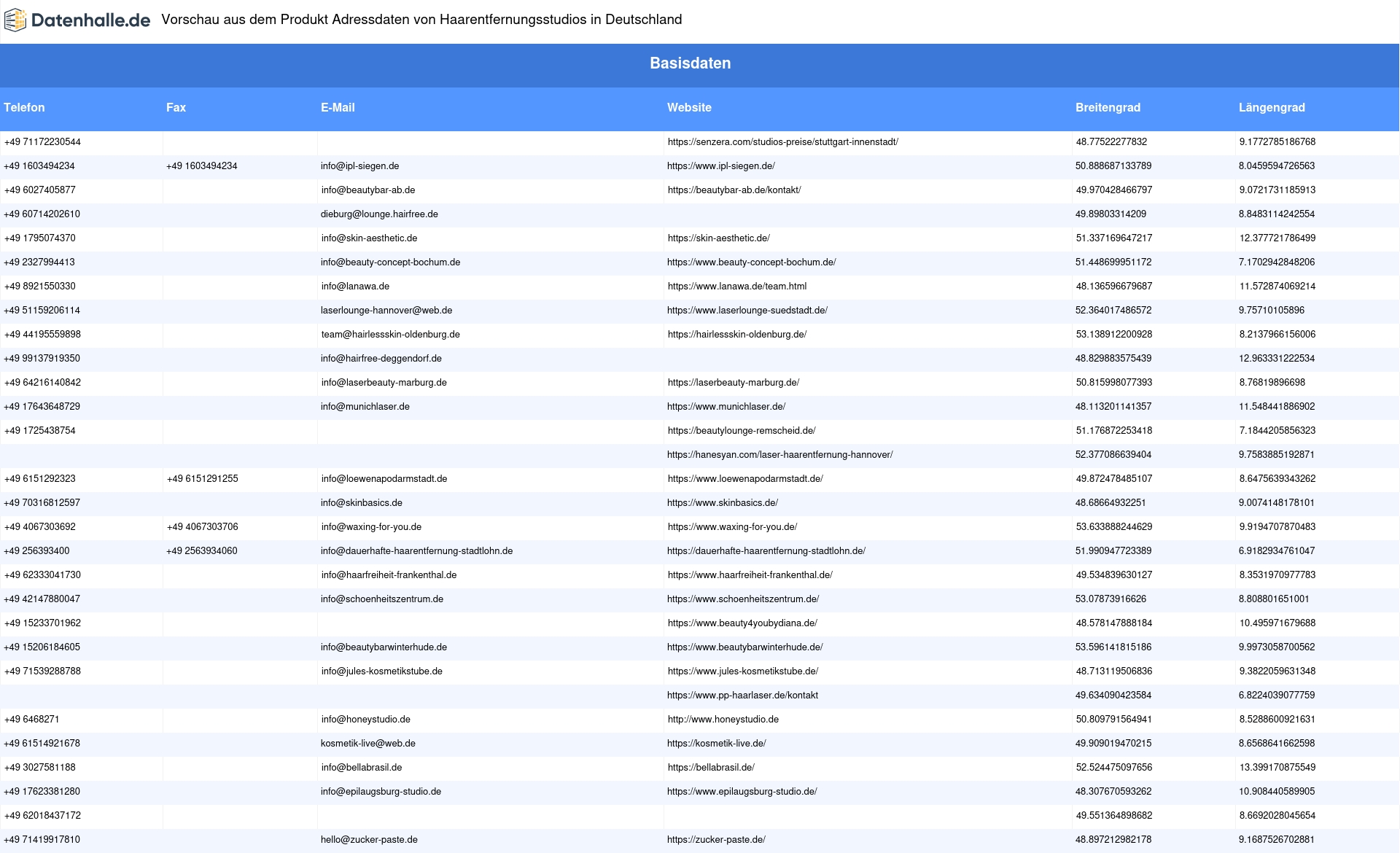Screen dimensions: 1400x853
Task: Open https://www.jules-kosmetikstube.de/ website link
Action: point(742,671)
